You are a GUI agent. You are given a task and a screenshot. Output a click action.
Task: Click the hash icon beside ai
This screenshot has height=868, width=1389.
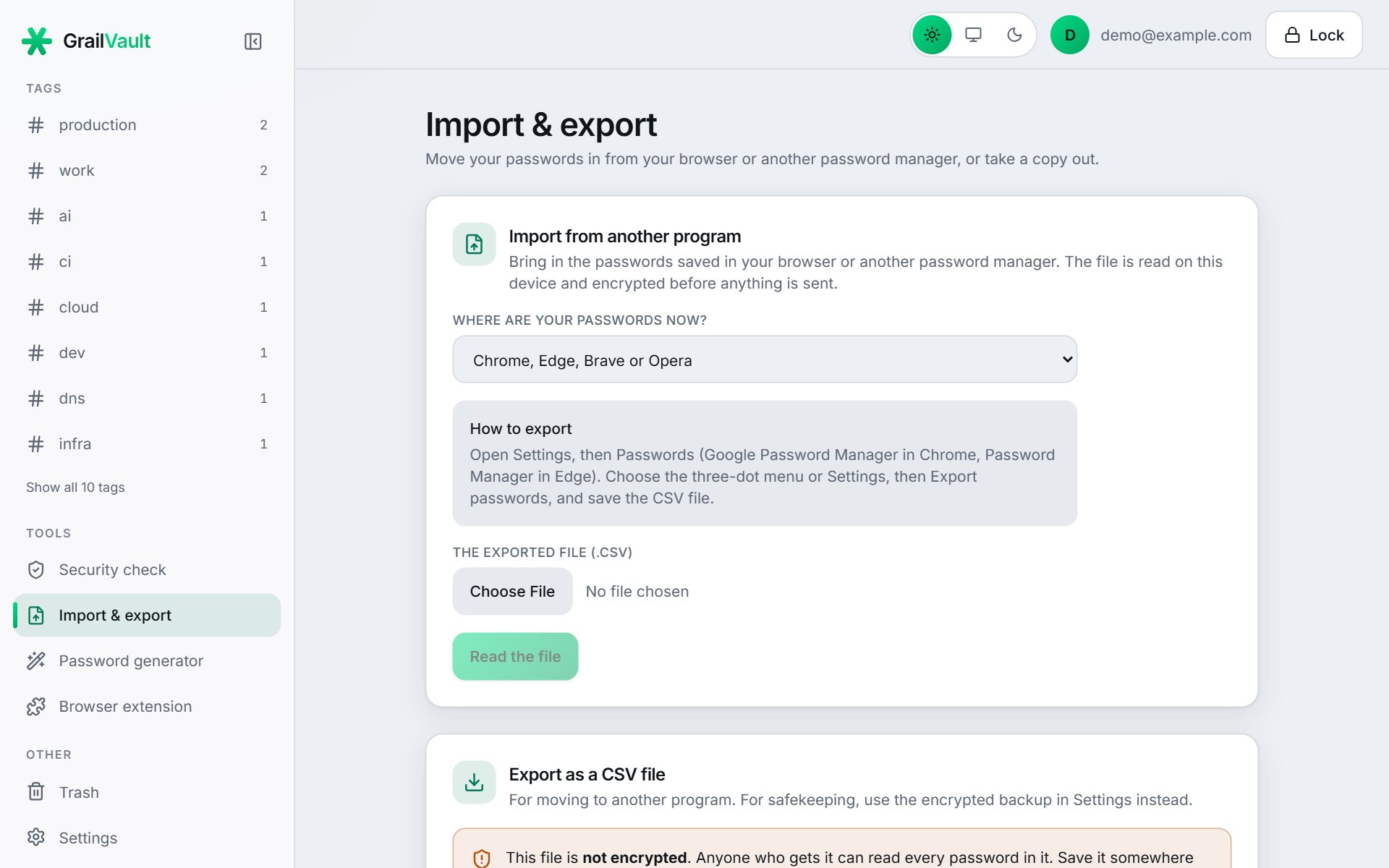tap(36, 216)
